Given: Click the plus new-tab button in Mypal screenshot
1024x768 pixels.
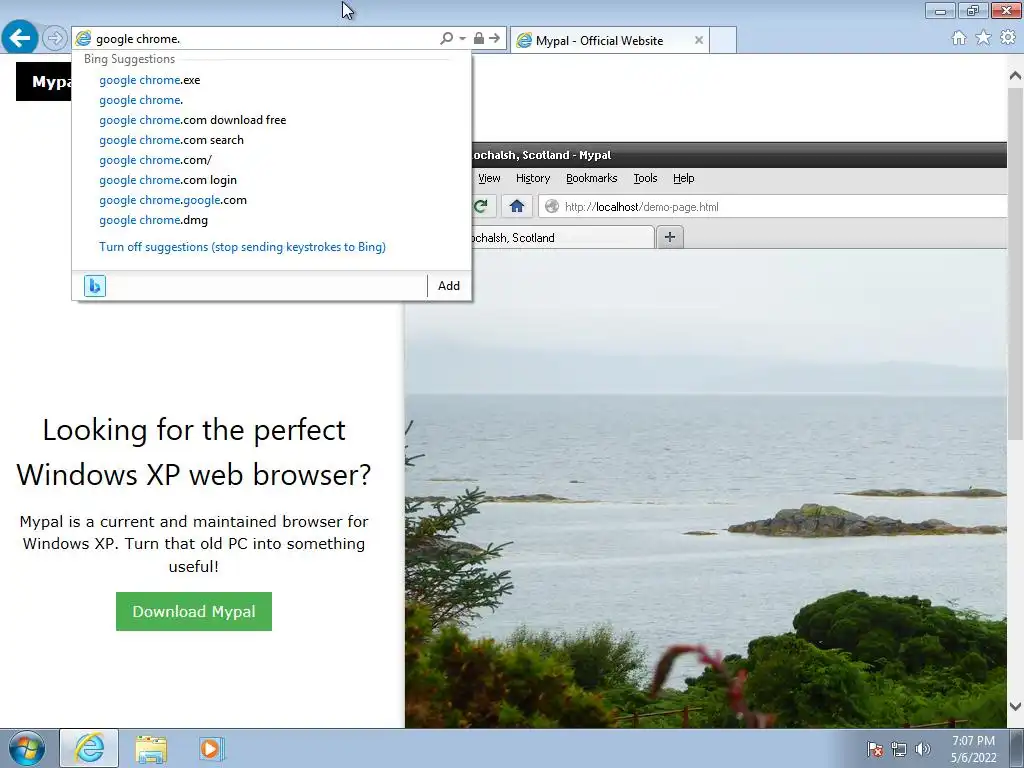Looking at the screenshot, I should (x=669, y=237).
